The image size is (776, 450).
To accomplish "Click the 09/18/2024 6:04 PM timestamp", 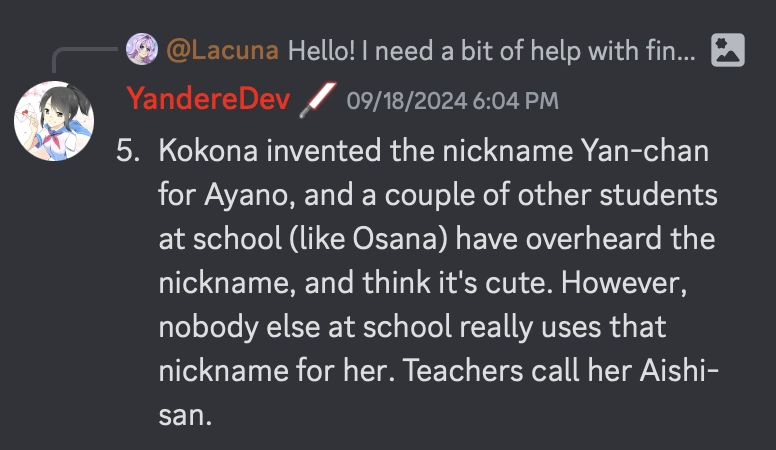I will pyautogui.click(x=452, y=100).
